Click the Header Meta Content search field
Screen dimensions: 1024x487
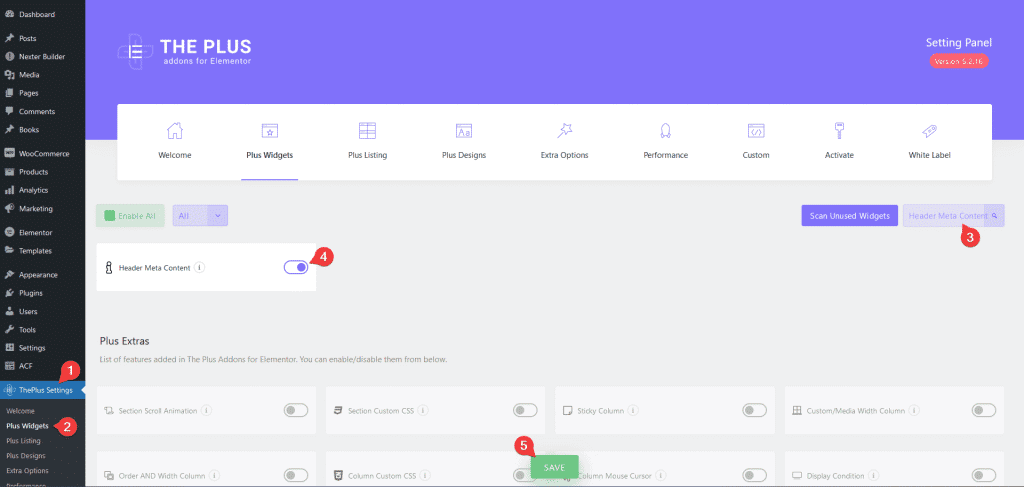pyautogui.click(x=945, y=215)
